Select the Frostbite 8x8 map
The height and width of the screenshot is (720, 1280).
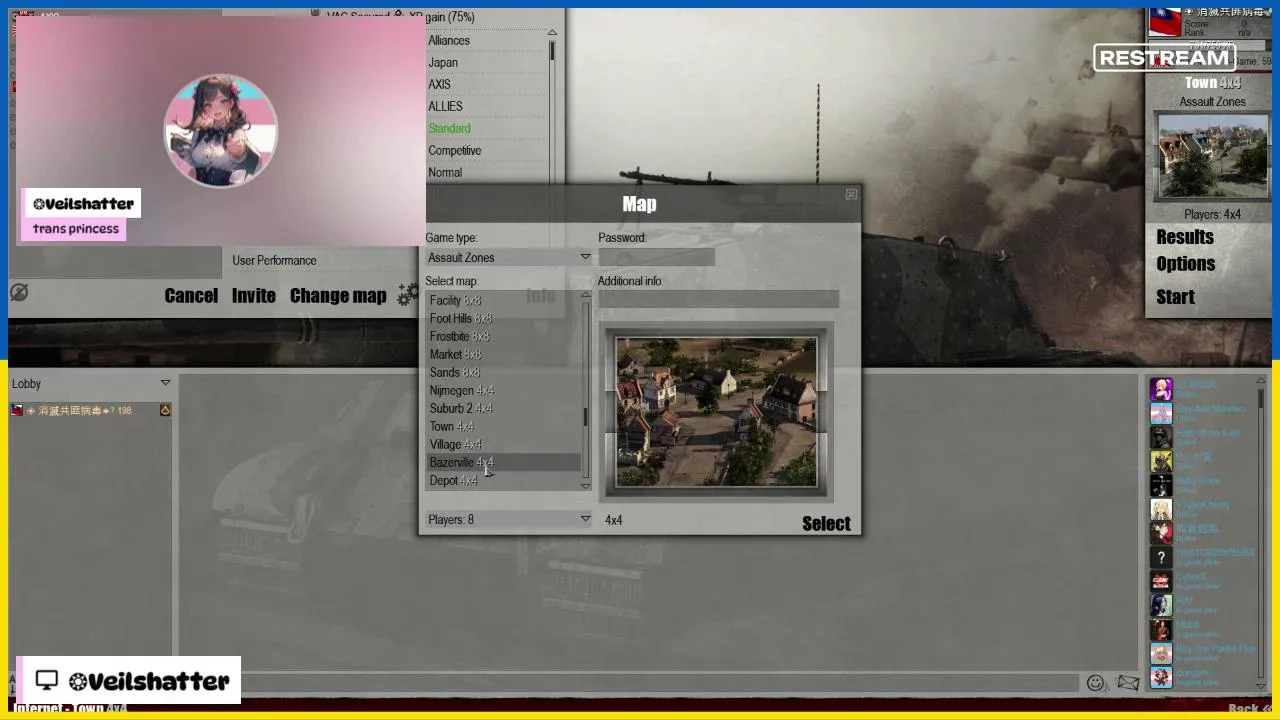503,336
